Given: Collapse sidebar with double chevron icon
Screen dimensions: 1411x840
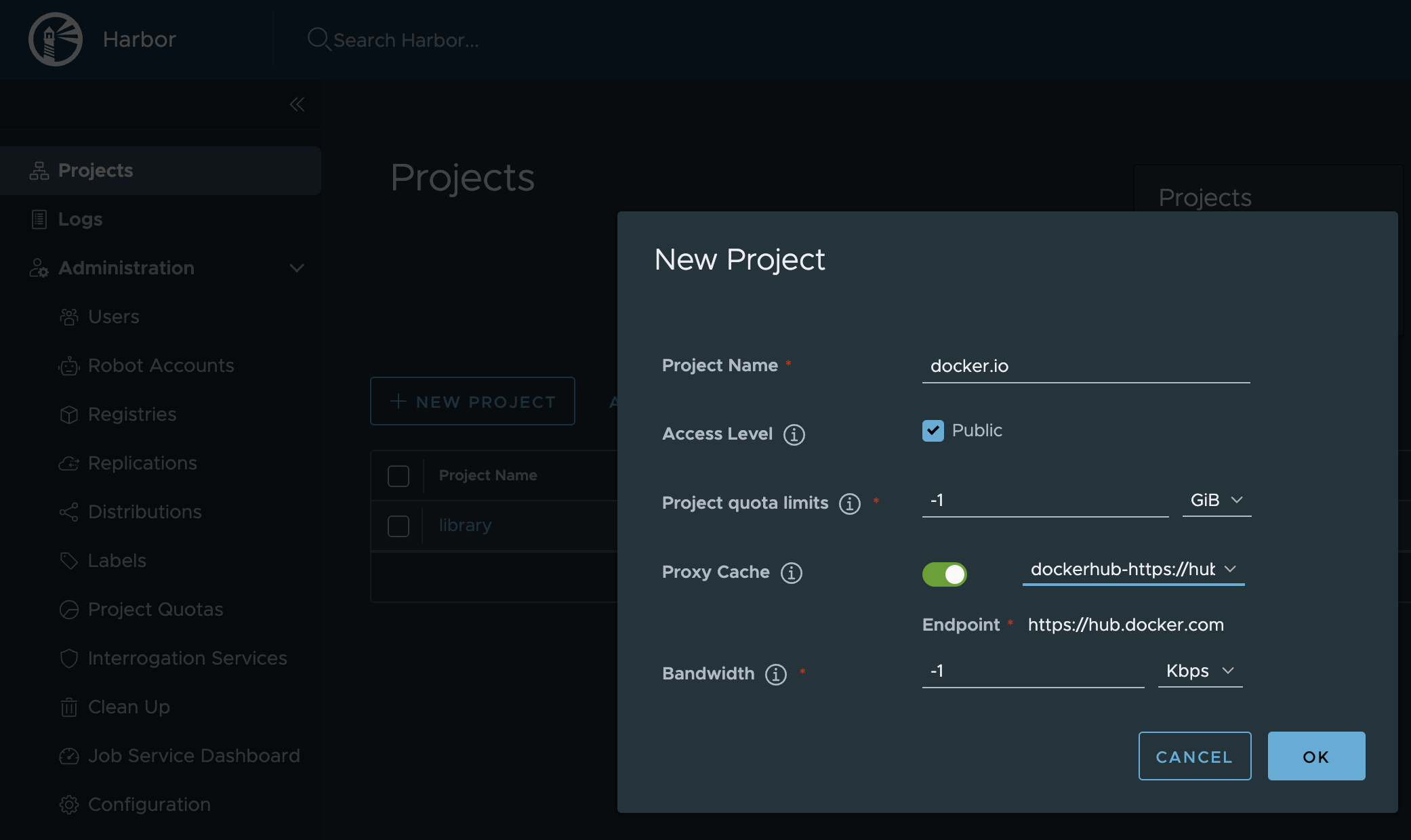Looking at the screenshot, I should tap(297, 104).
